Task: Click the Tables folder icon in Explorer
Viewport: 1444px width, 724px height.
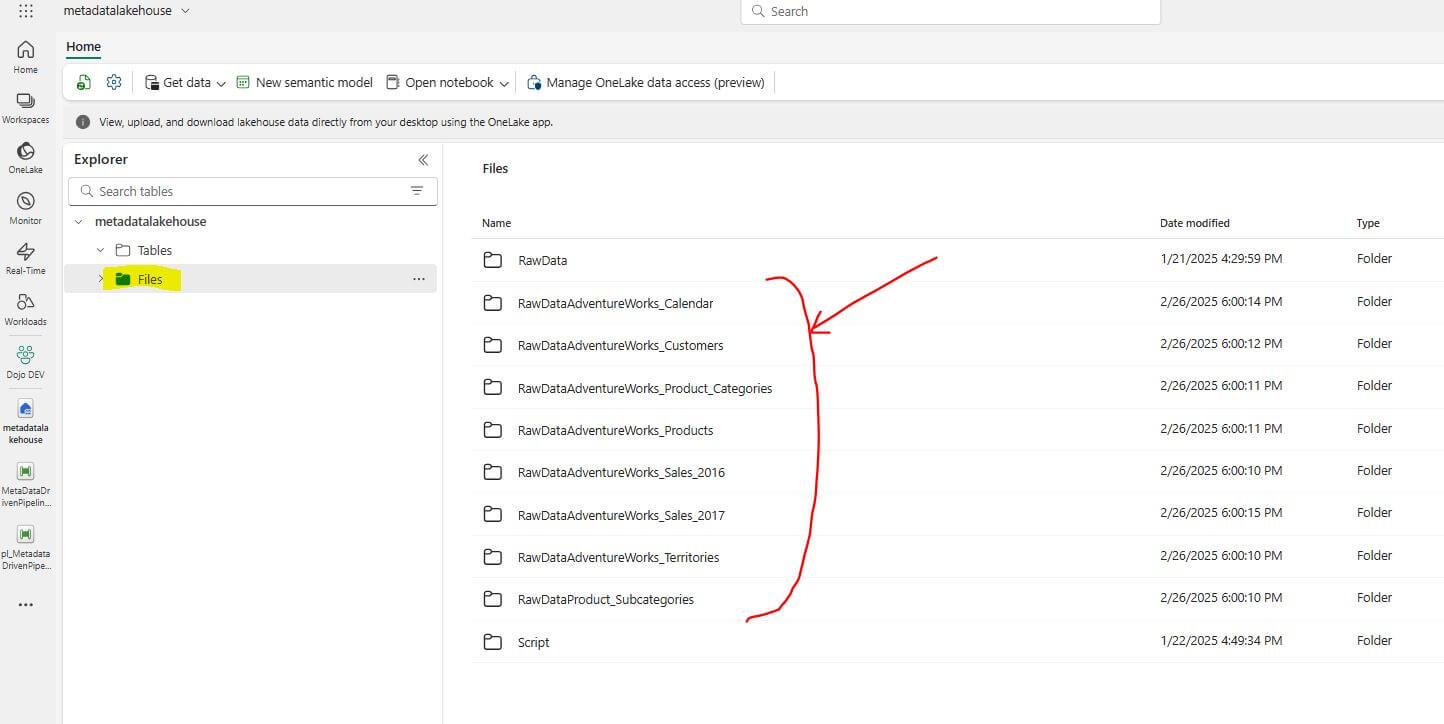Action: pyautogui.click(x=123, y=250)
